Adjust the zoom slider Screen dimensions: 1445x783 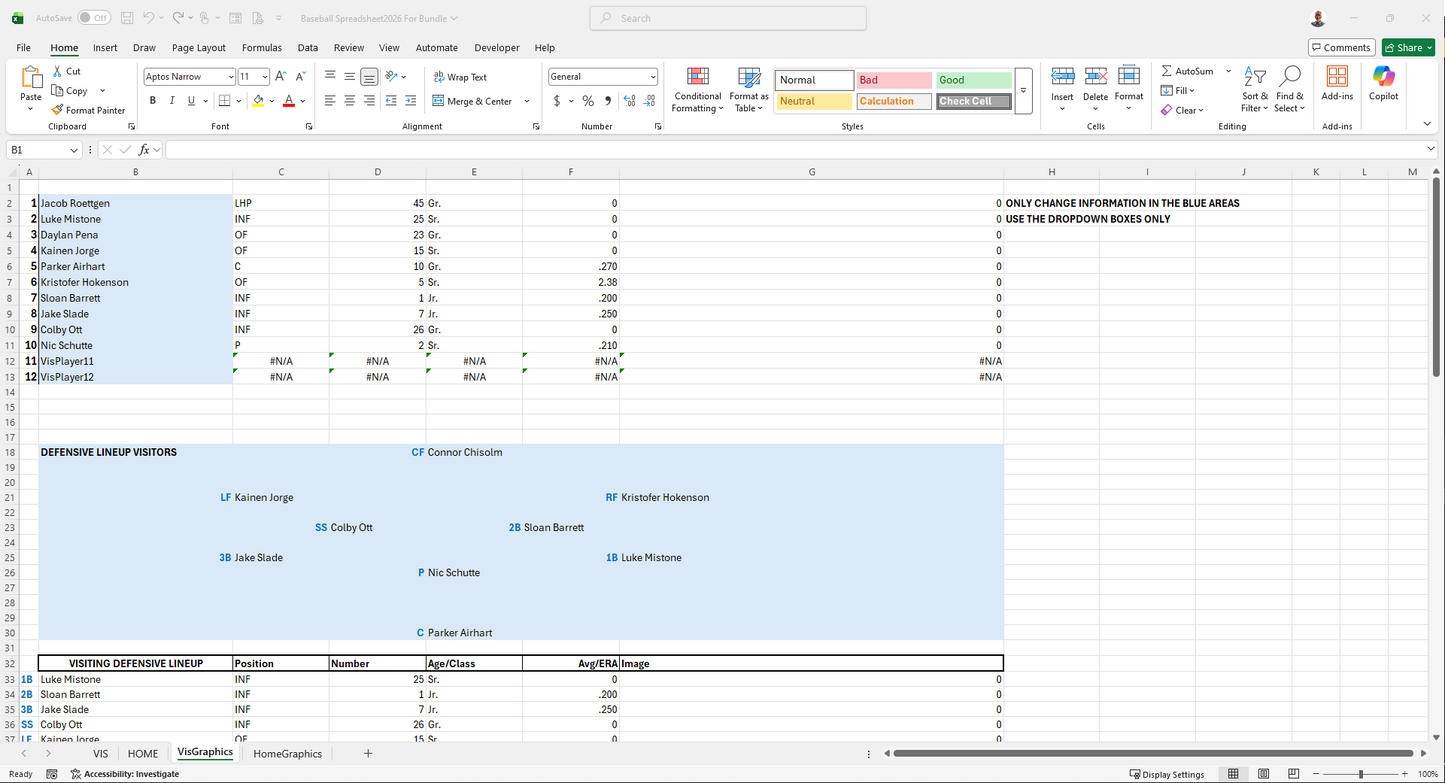(1360, 774)
